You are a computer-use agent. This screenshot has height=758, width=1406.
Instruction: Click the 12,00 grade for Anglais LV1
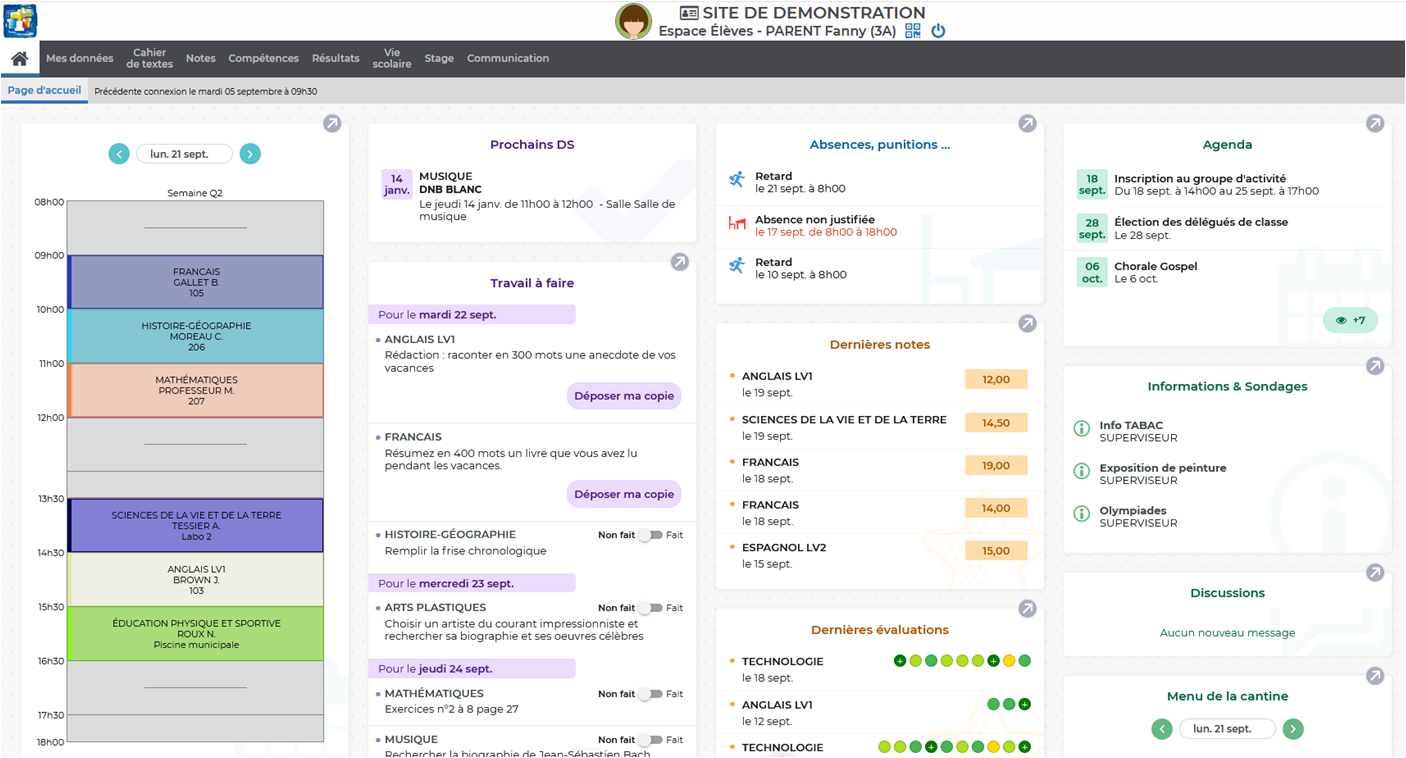[996, 380]
